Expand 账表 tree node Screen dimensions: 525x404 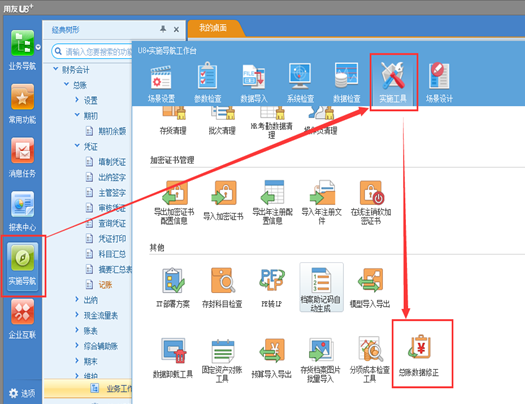pos(77,330)
